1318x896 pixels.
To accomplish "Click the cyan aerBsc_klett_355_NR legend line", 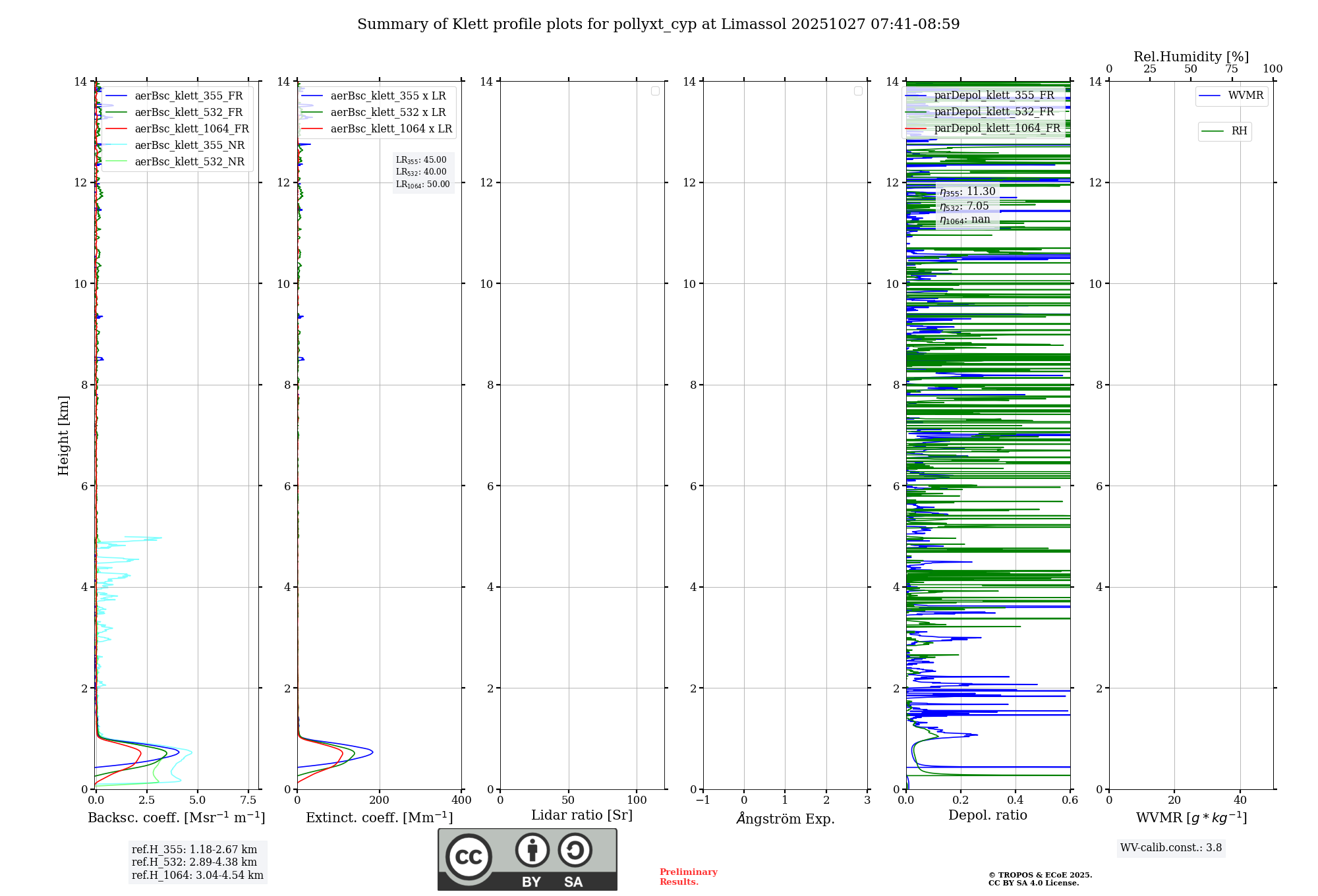I will point(117,146).
